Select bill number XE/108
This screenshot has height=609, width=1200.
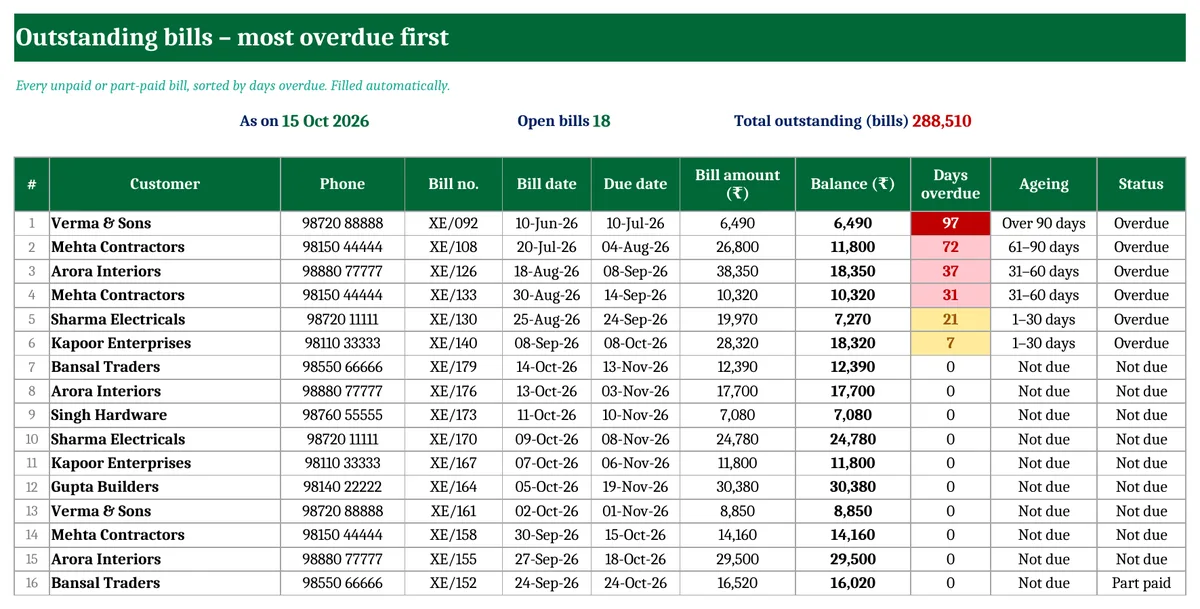tap(454, 247)
